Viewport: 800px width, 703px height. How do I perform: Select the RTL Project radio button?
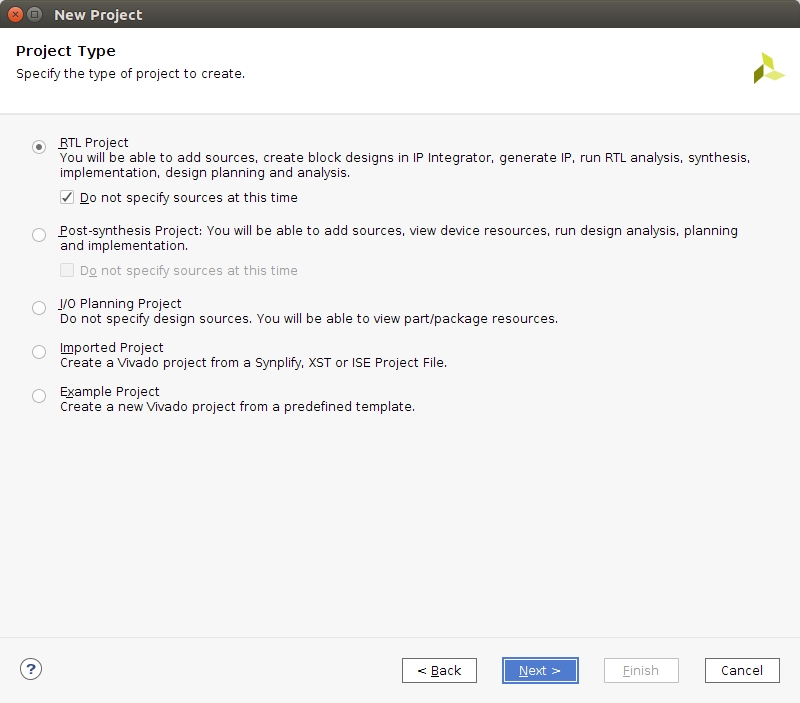click(39, 147)
